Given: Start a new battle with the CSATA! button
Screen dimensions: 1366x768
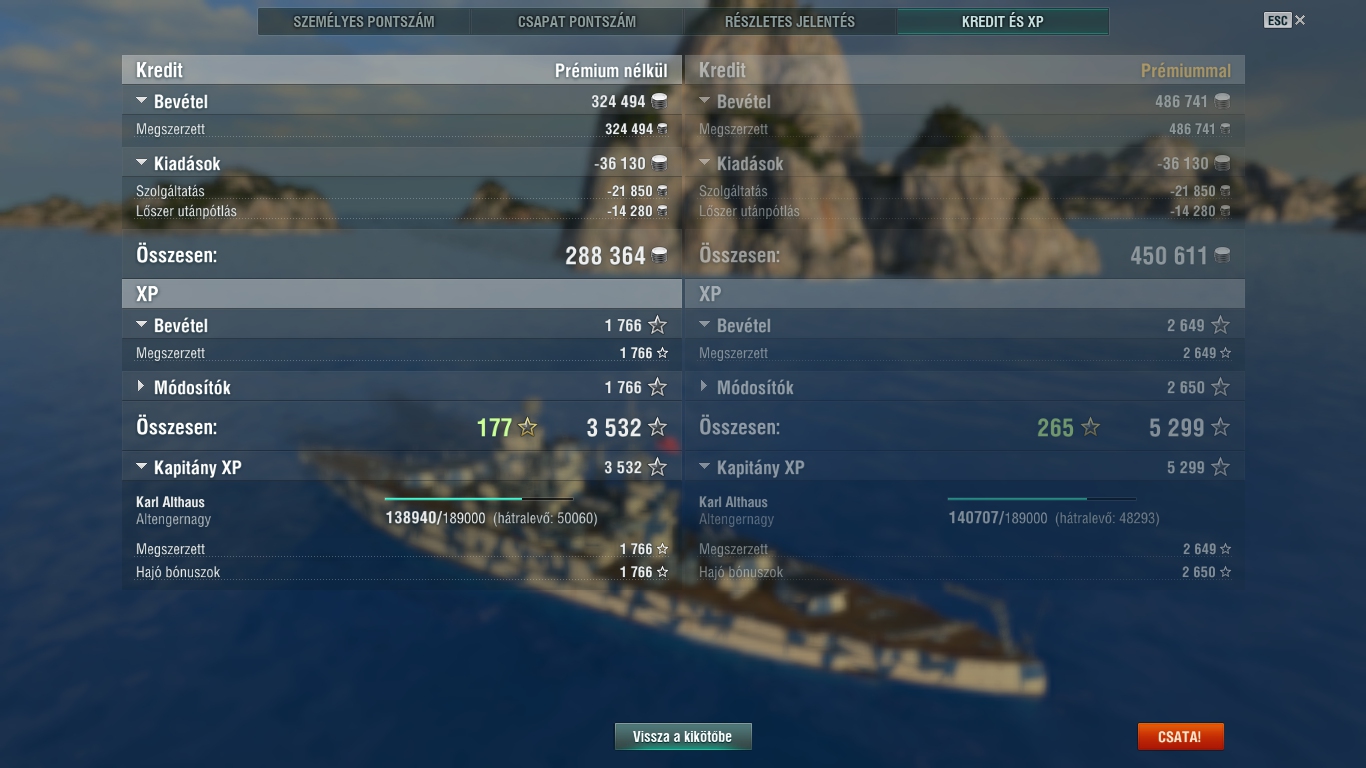Looking at the screenshot, I should (1180, 737).
